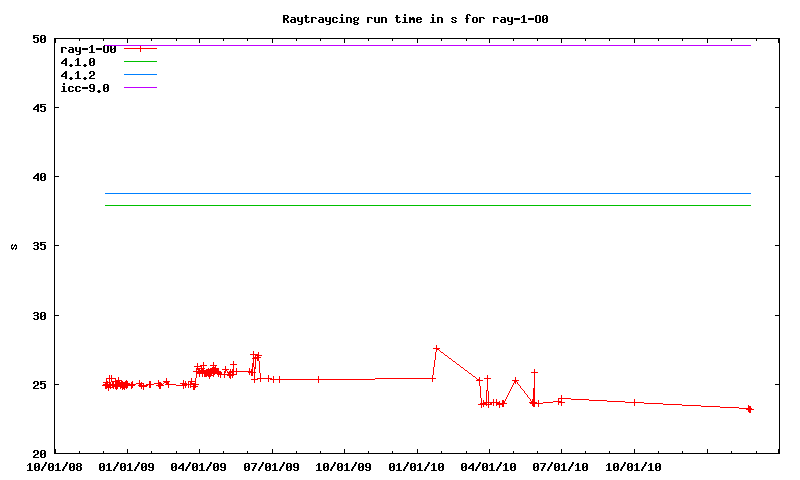Select the ray-1-00 legend label

pyautogui.click(x=88, y=48)
